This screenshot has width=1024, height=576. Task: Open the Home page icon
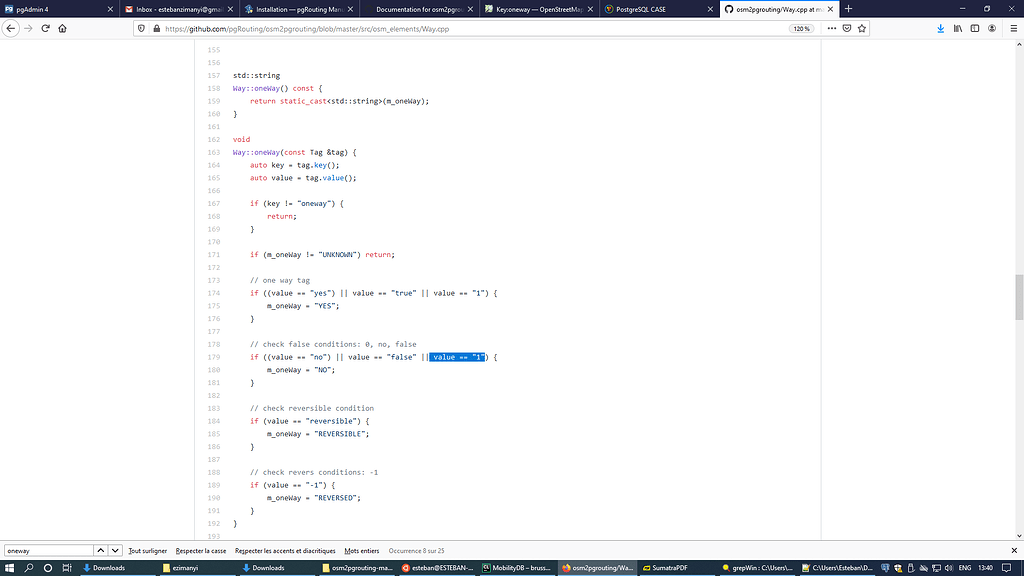click(x=62, y=29)
